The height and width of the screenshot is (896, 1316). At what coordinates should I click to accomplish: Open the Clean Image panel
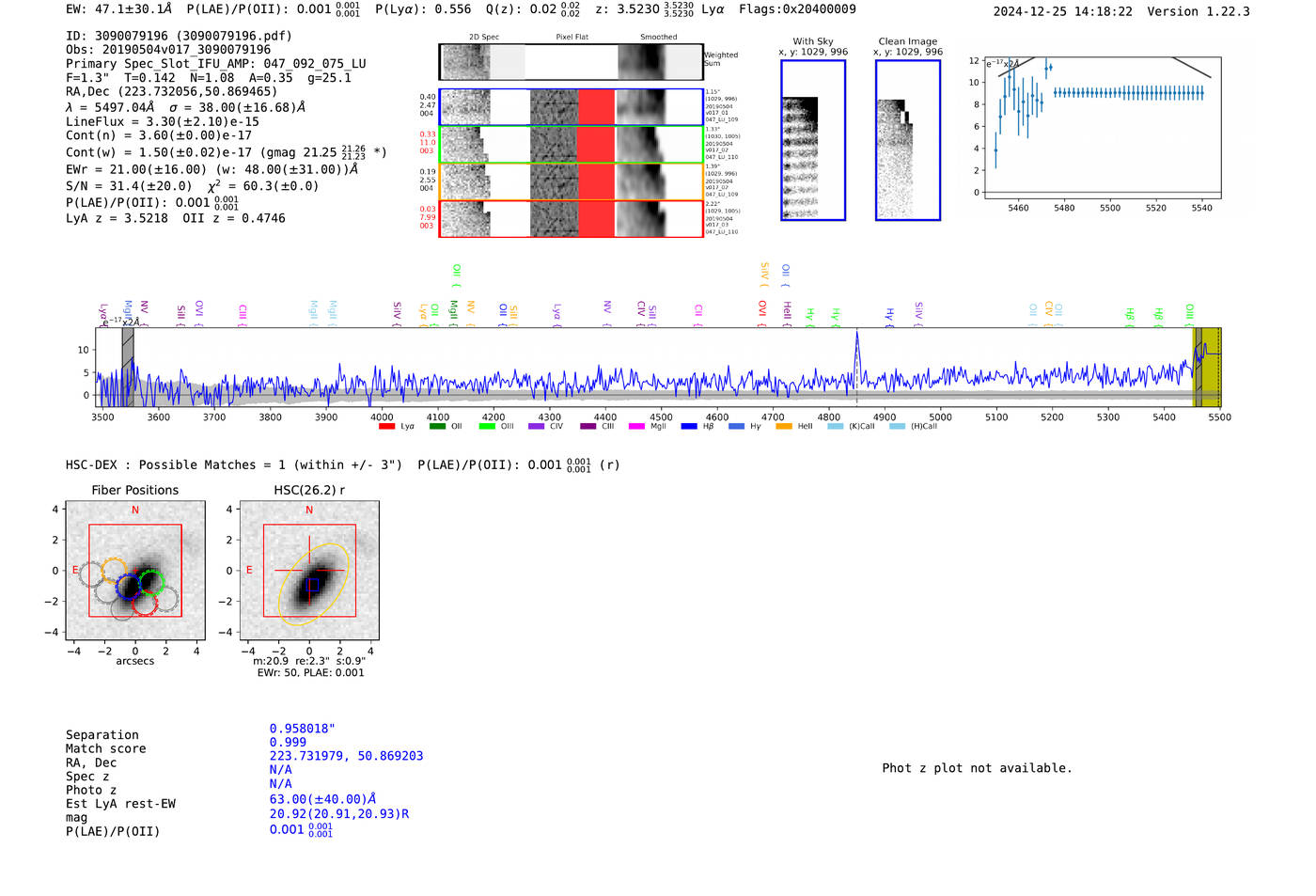click(908, 140)
